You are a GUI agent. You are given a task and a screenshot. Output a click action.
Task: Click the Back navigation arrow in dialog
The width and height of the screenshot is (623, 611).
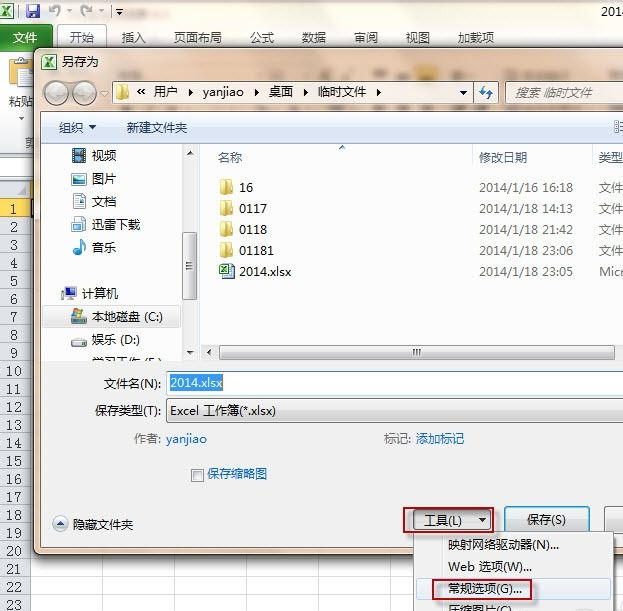click(x=56, y=93)
